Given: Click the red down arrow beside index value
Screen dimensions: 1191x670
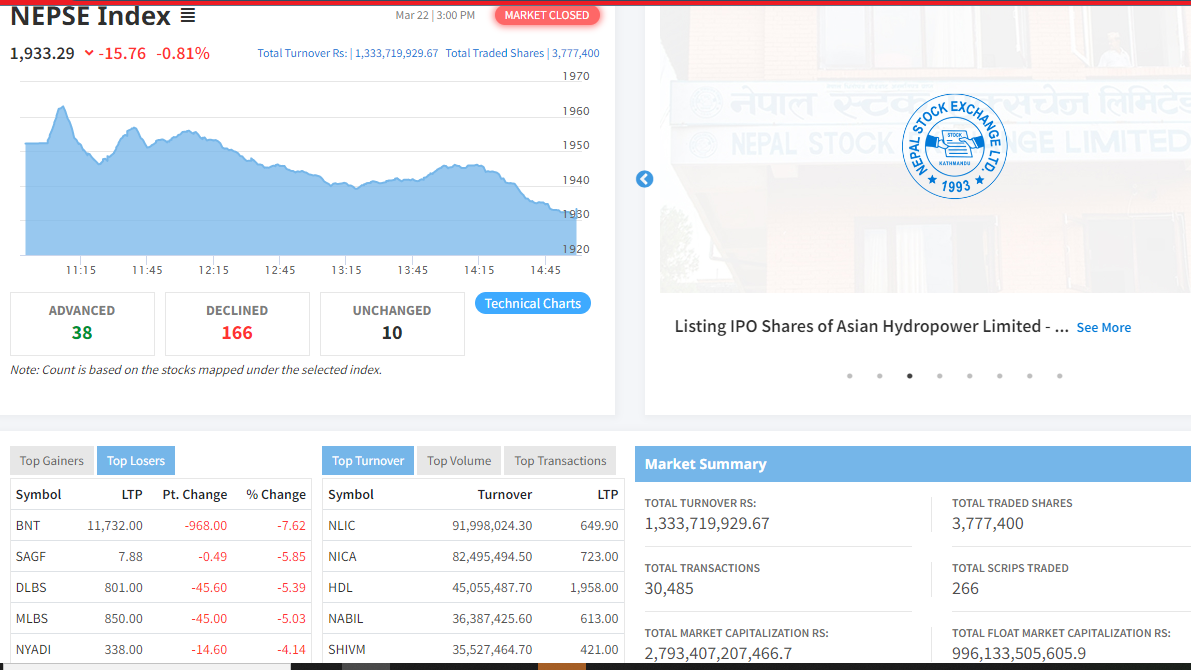Looking at the screenshot, I should pyautogui.click(x=89, y=53).
